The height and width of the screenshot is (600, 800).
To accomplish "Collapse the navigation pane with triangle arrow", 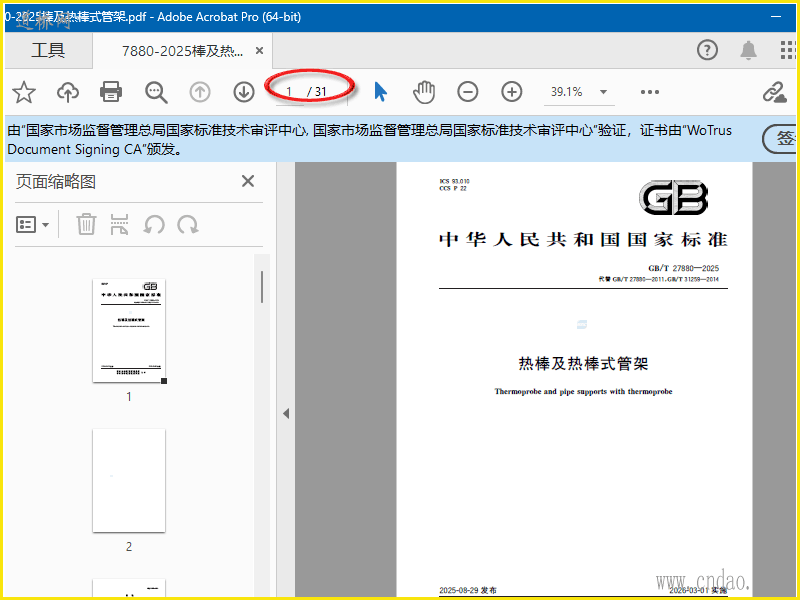I will point(286,413).
